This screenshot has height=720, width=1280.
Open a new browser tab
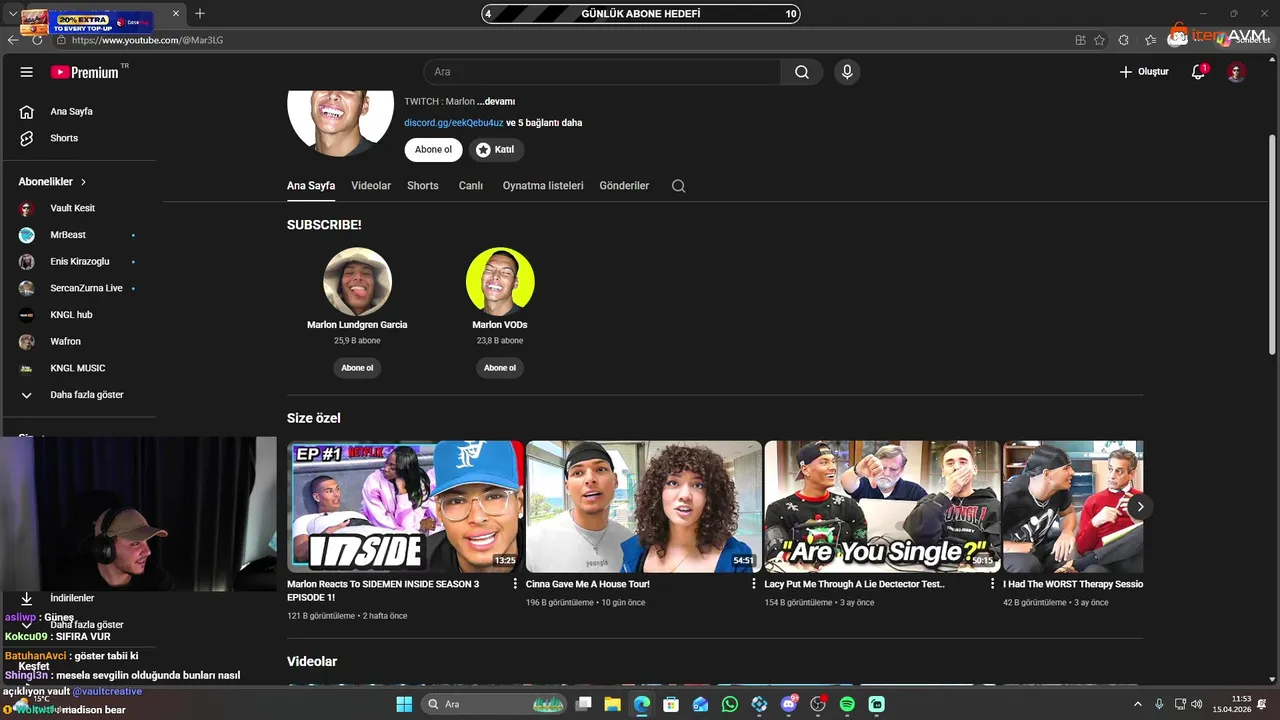click(x=200, y=14)
